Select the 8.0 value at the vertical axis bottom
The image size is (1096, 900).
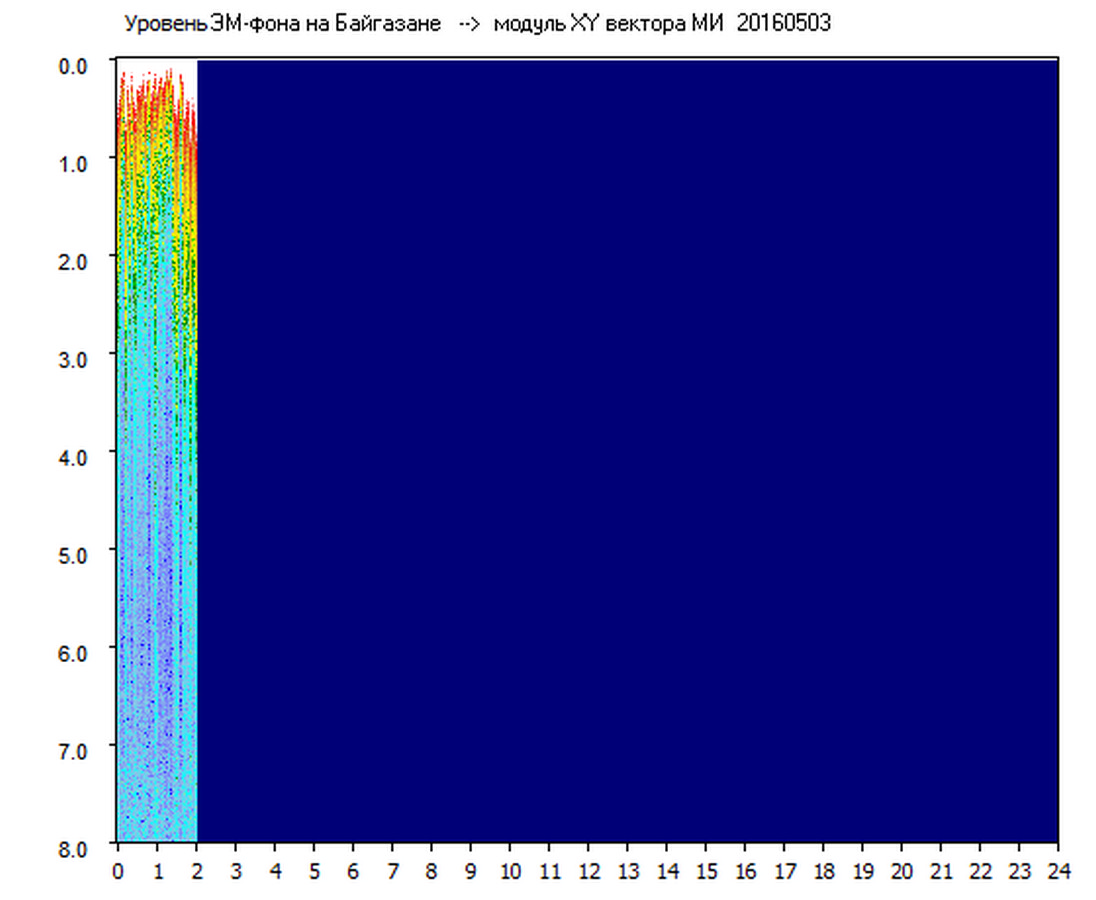tap(75, 848)
